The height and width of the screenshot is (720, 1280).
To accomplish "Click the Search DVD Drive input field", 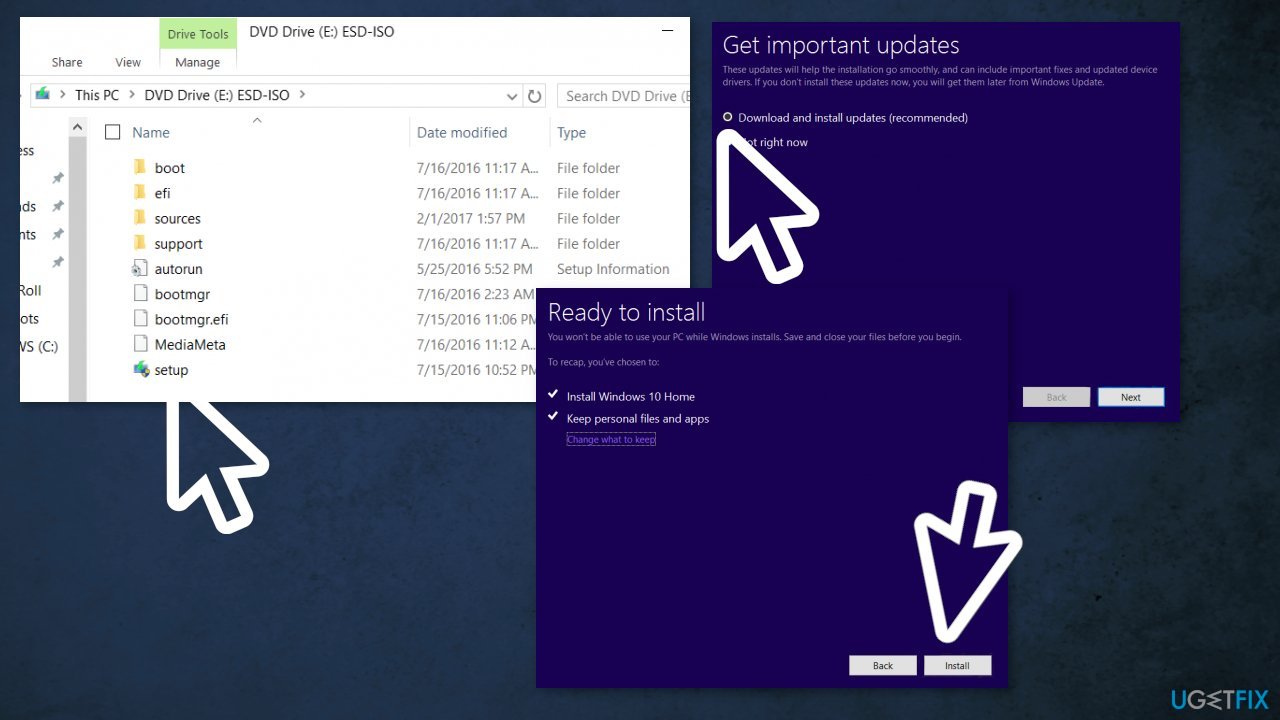I will [x=624, y=96].
